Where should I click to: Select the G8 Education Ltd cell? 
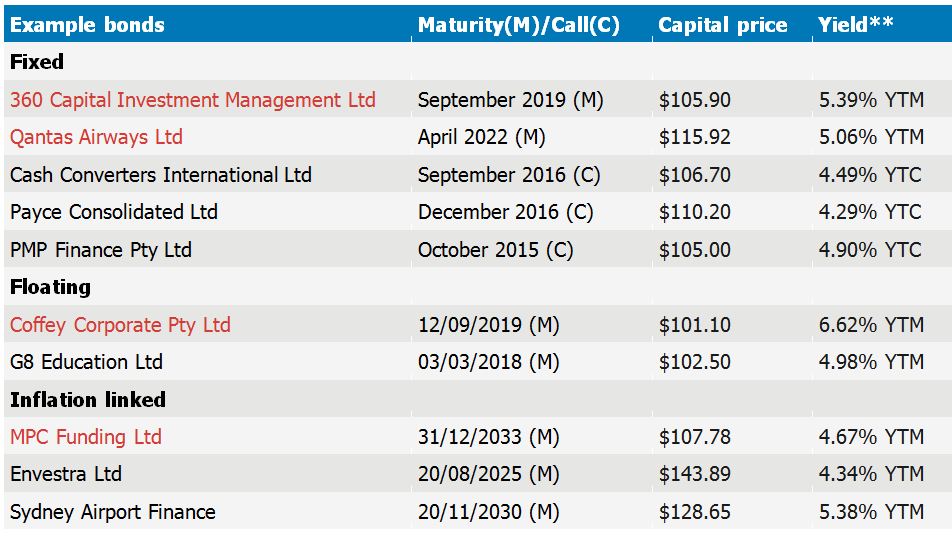pyautogui.click(x=86, y=362)
